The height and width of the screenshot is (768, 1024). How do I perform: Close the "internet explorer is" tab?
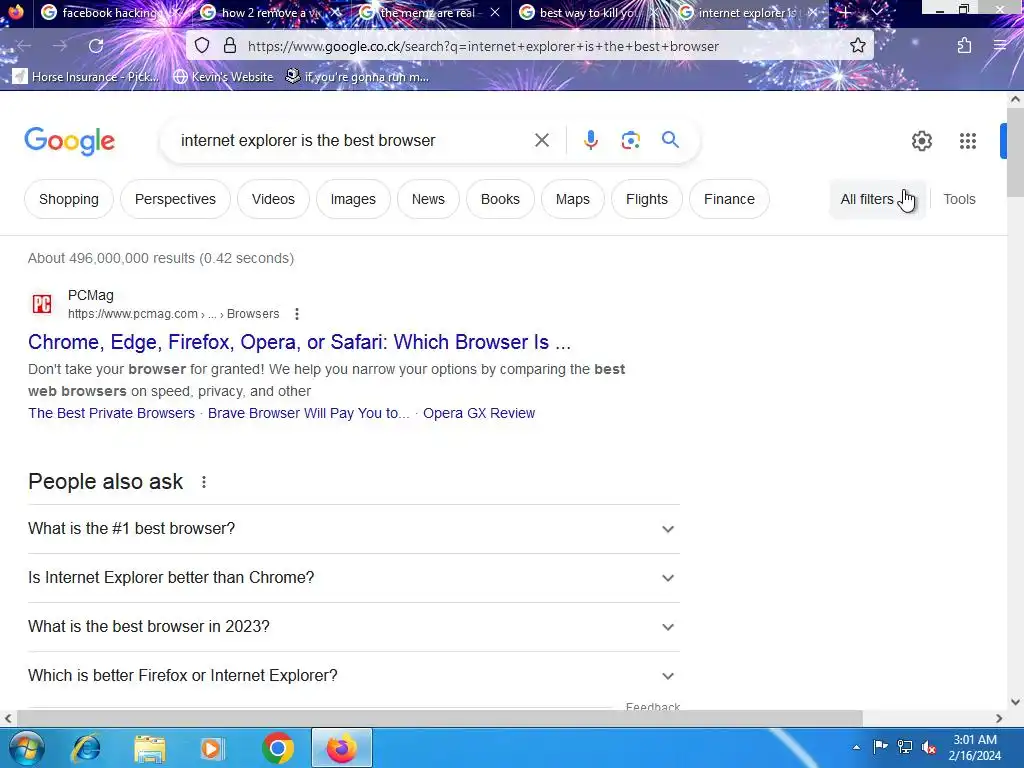coord(813,12)
